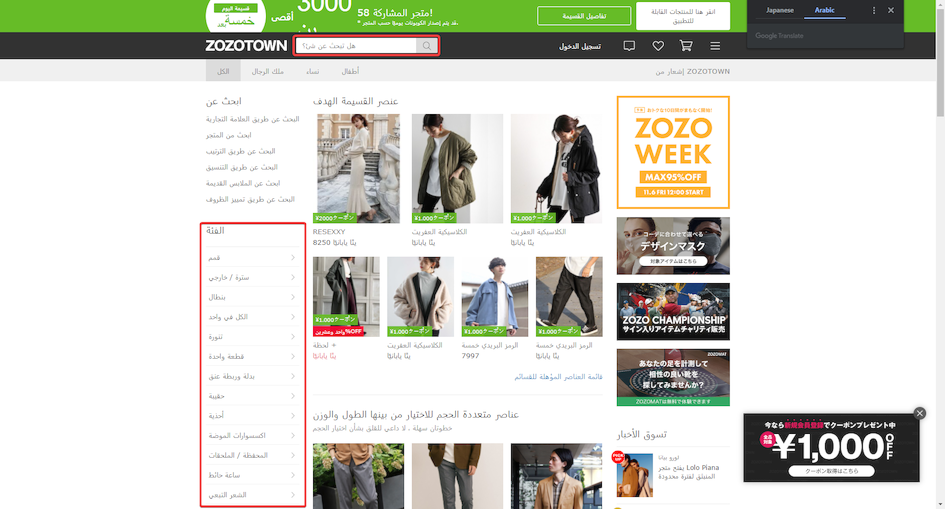This screenshot has height=509, width=945.
Task: Open the message notifications speech-bubble icon
Action: 629,46
